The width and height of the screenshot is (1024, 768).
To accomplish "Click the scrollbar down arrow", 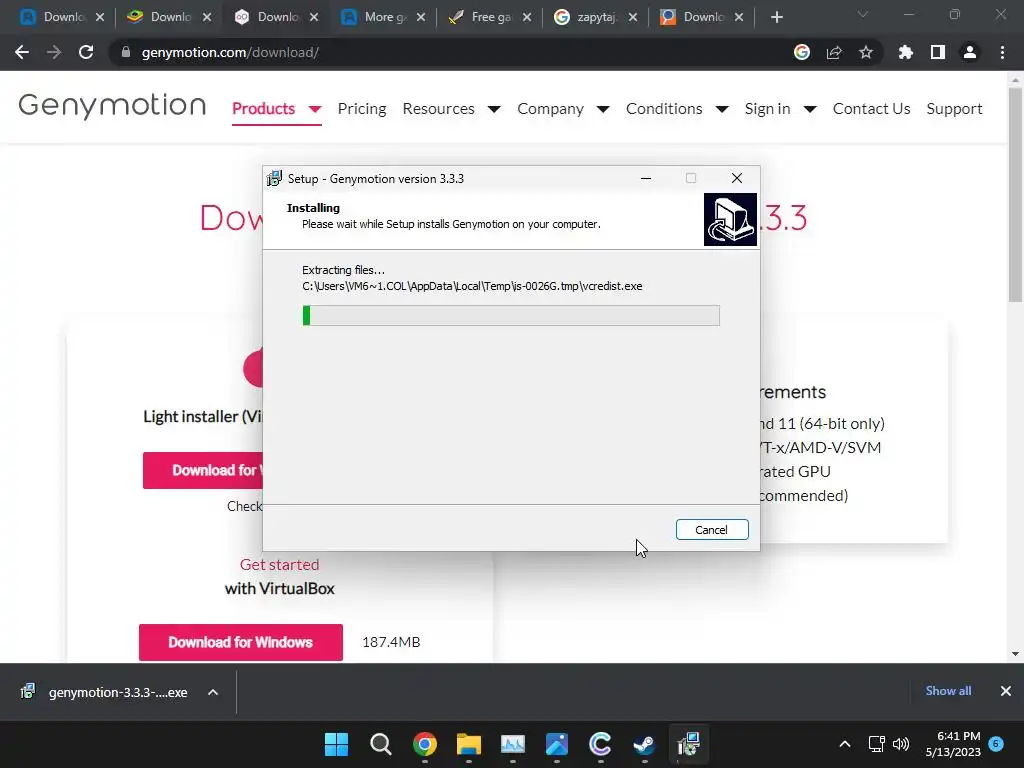I will [1015, 654].
